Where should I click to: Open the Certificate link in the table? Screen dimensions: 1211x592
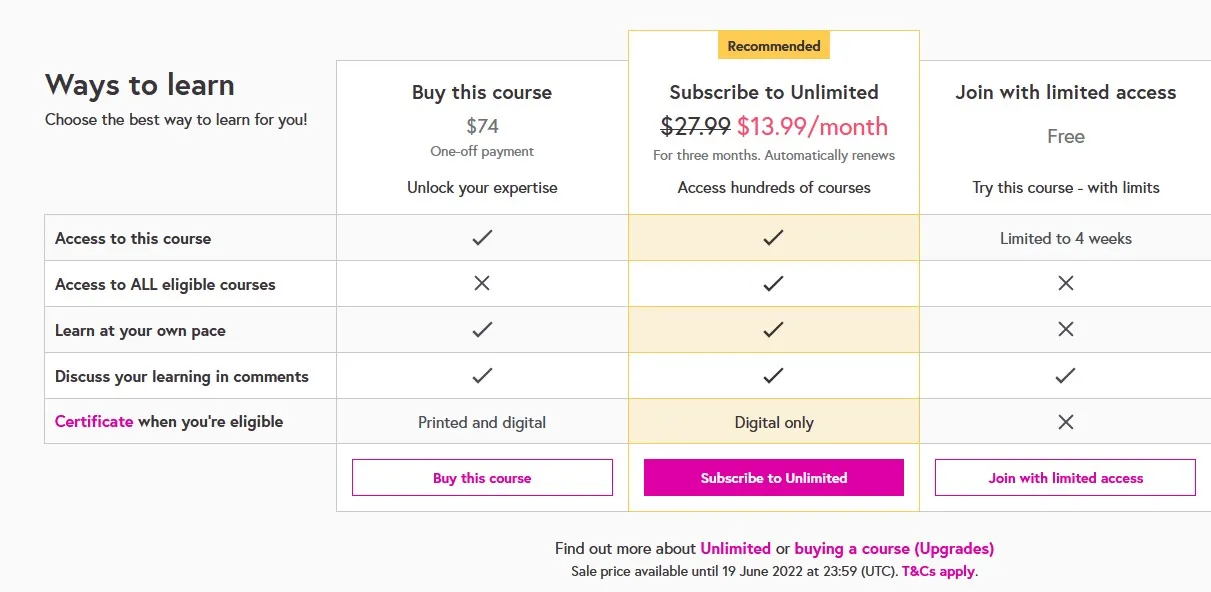click(94, 422)
